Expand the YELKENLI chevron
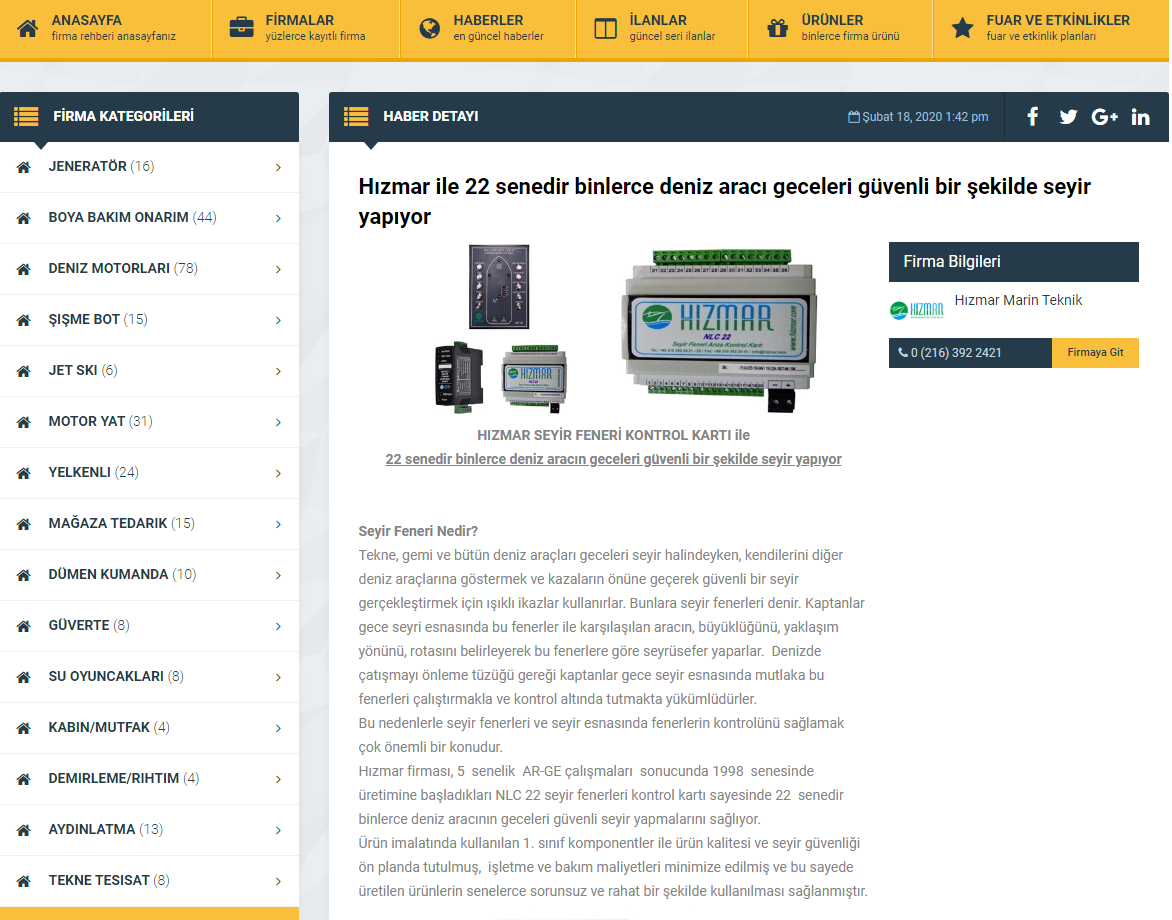1172x920 pixels. point(278,473)
